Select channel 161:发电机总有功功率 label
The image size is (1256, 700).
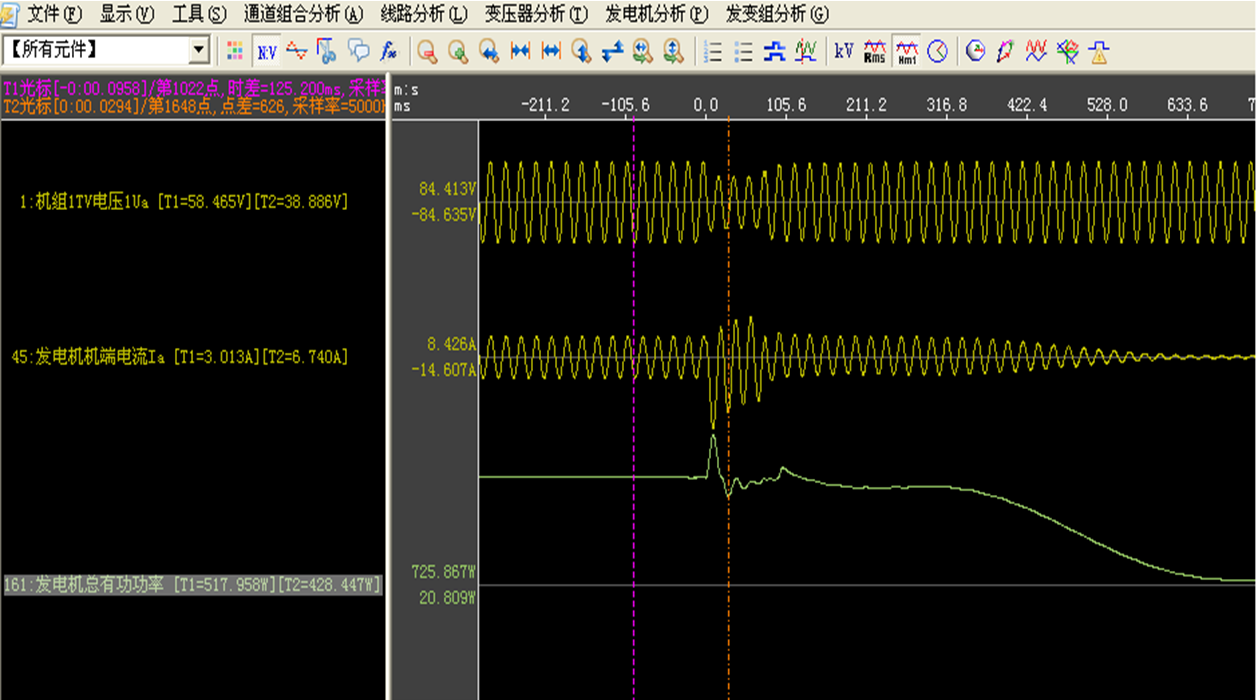(192, 585)
